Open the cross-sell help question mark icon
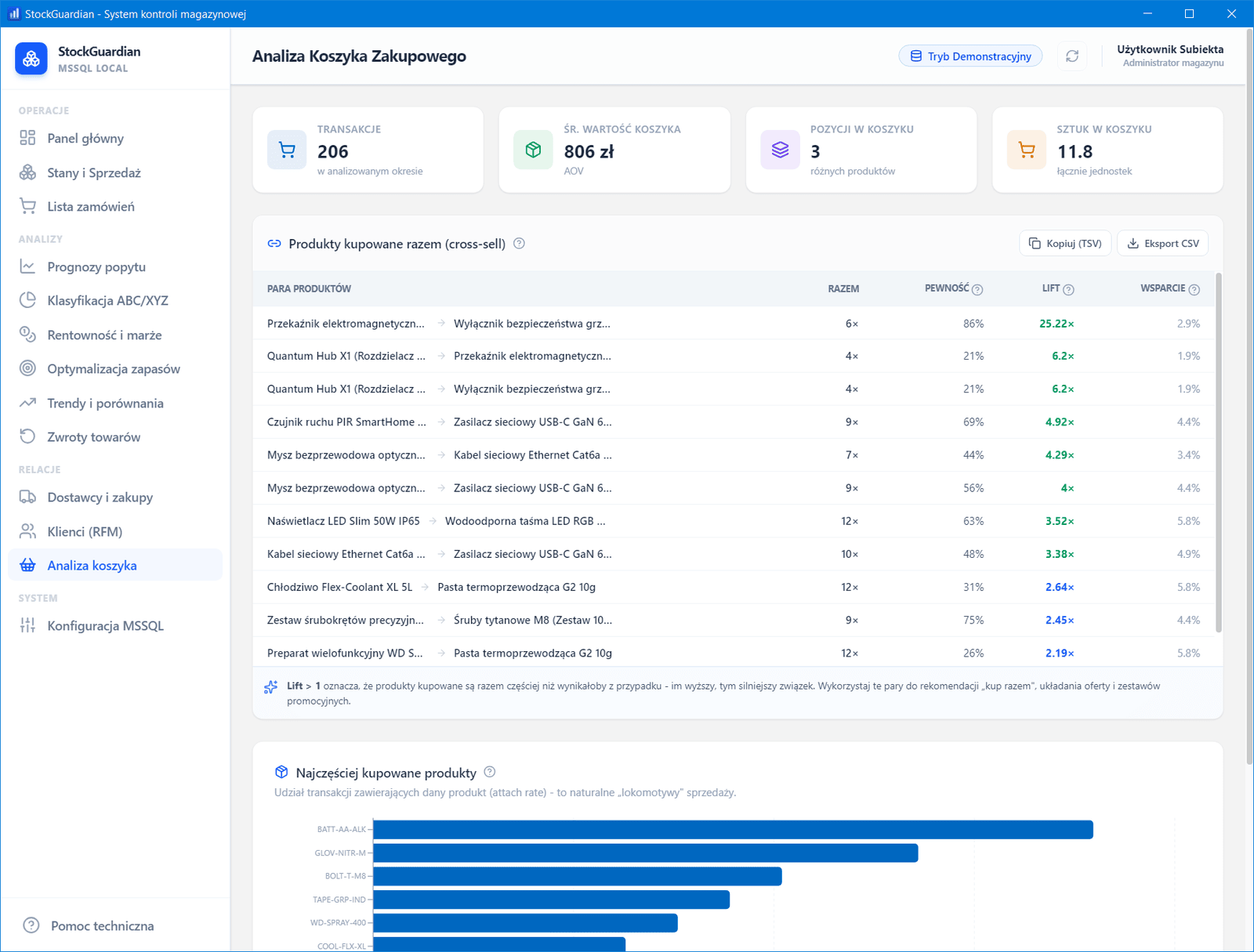 pyautogui.click(x=519, y=244)
